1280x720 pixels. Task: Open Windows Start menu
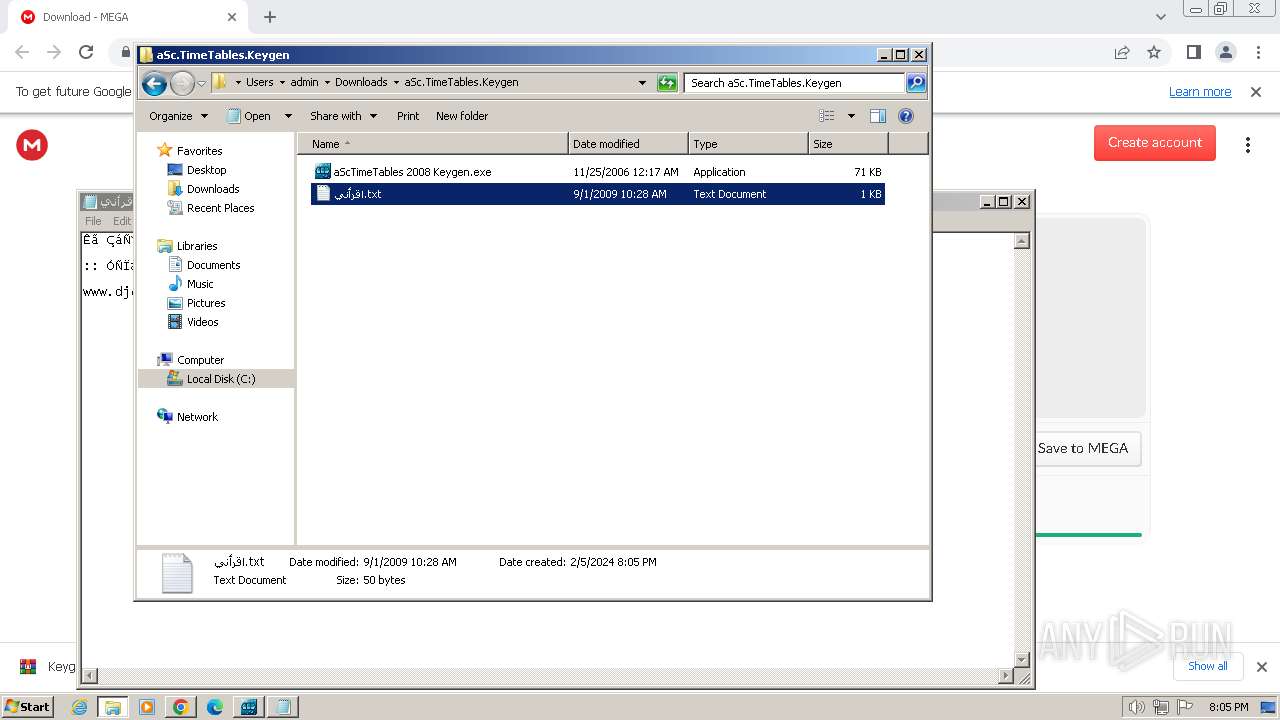point(28,706)
